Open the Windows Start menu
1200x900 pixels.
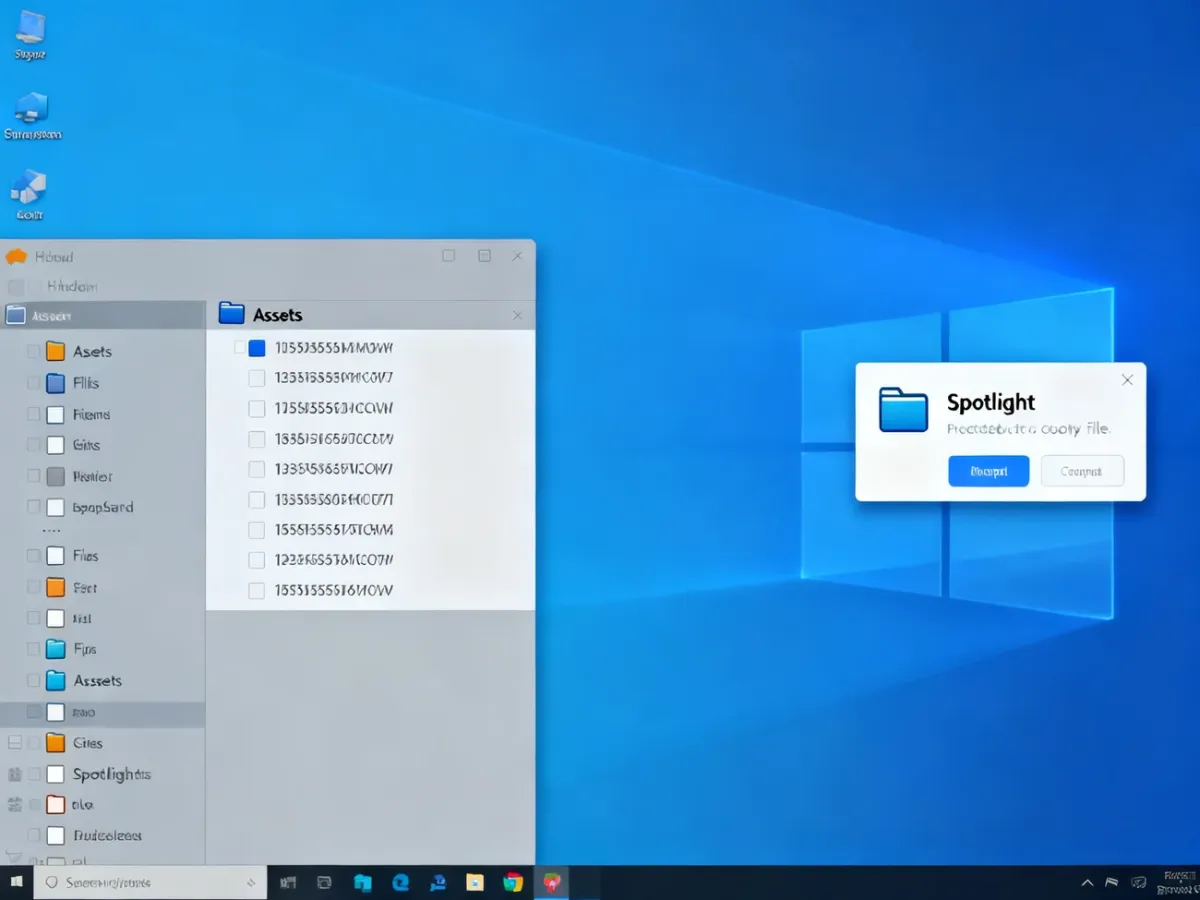click(x=16, y=882)
